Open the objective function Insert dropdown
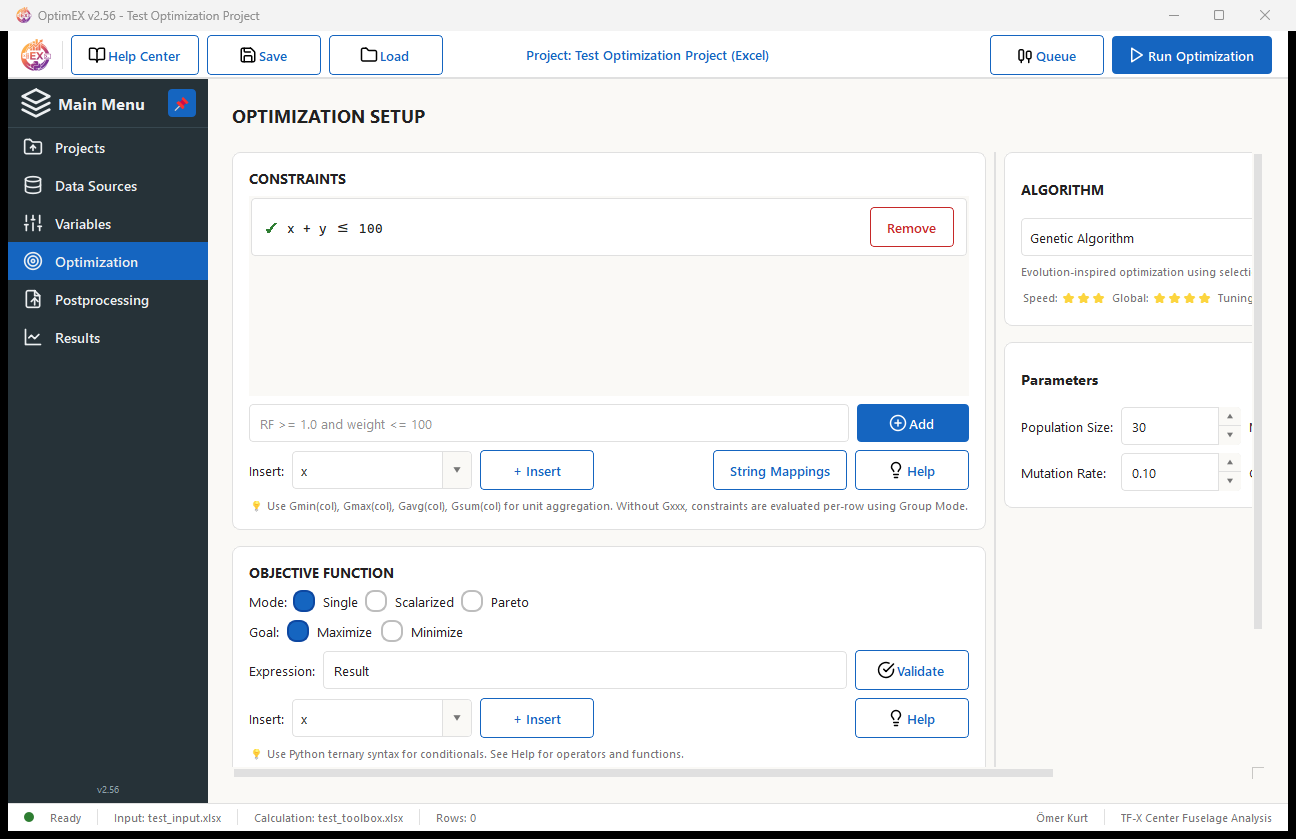 point(456,718)
